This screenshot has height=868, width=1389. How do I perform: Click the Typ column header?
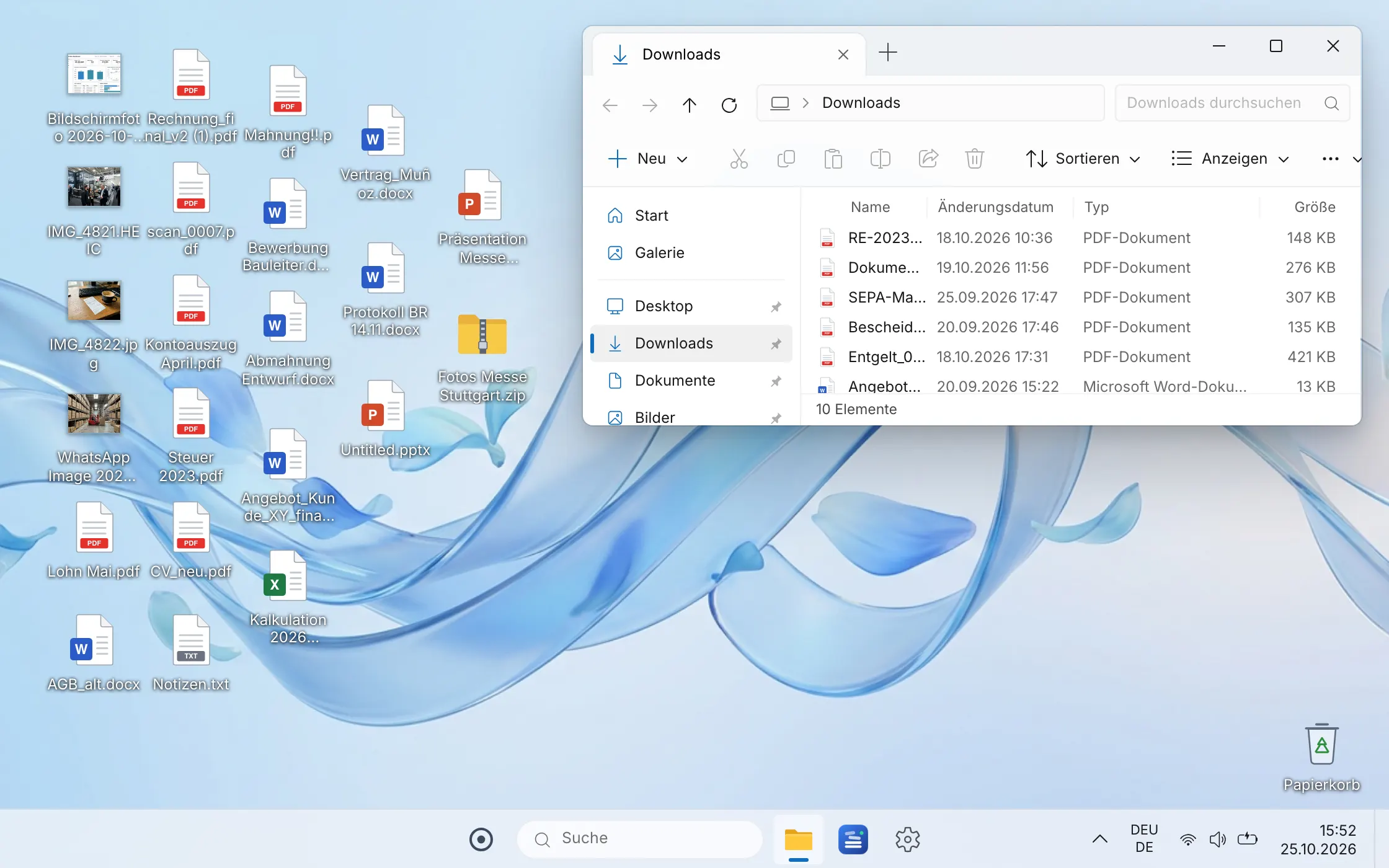click(x=1096, y=207)
